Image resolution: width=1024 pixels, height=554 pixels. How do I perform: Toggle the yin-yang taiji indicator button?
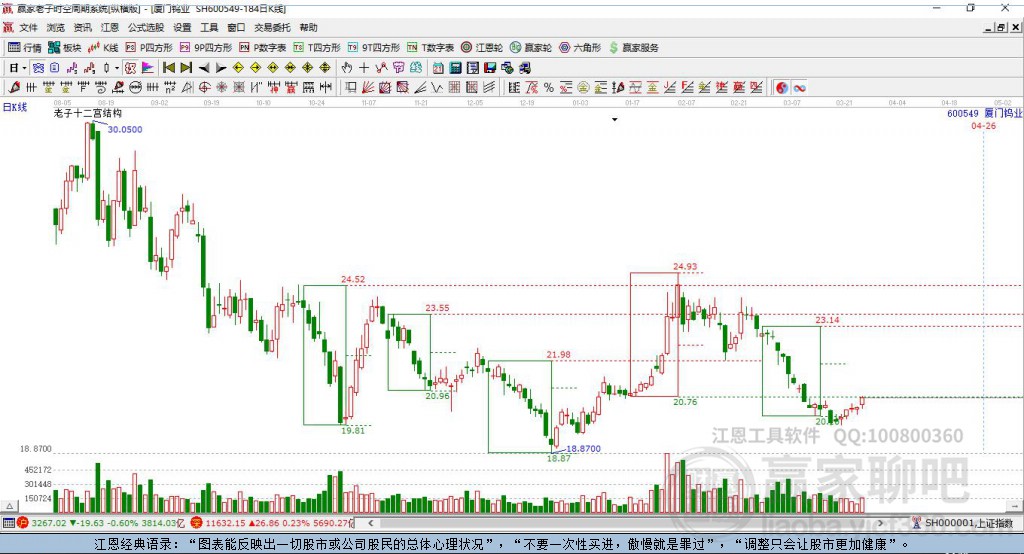pyautogui.click(x=782, y=88)
